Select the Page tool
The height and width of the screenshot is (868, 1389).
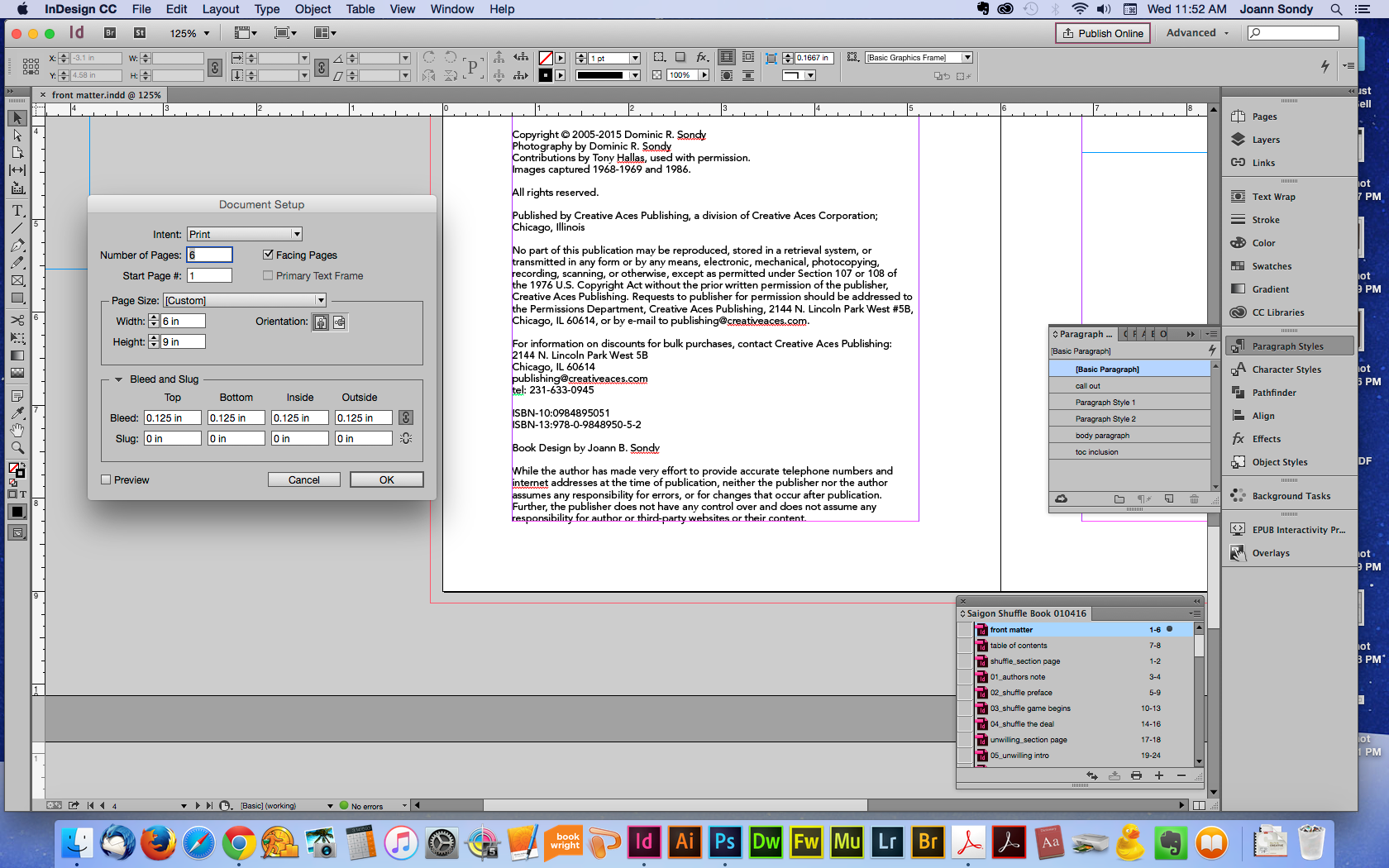[17, 153]
